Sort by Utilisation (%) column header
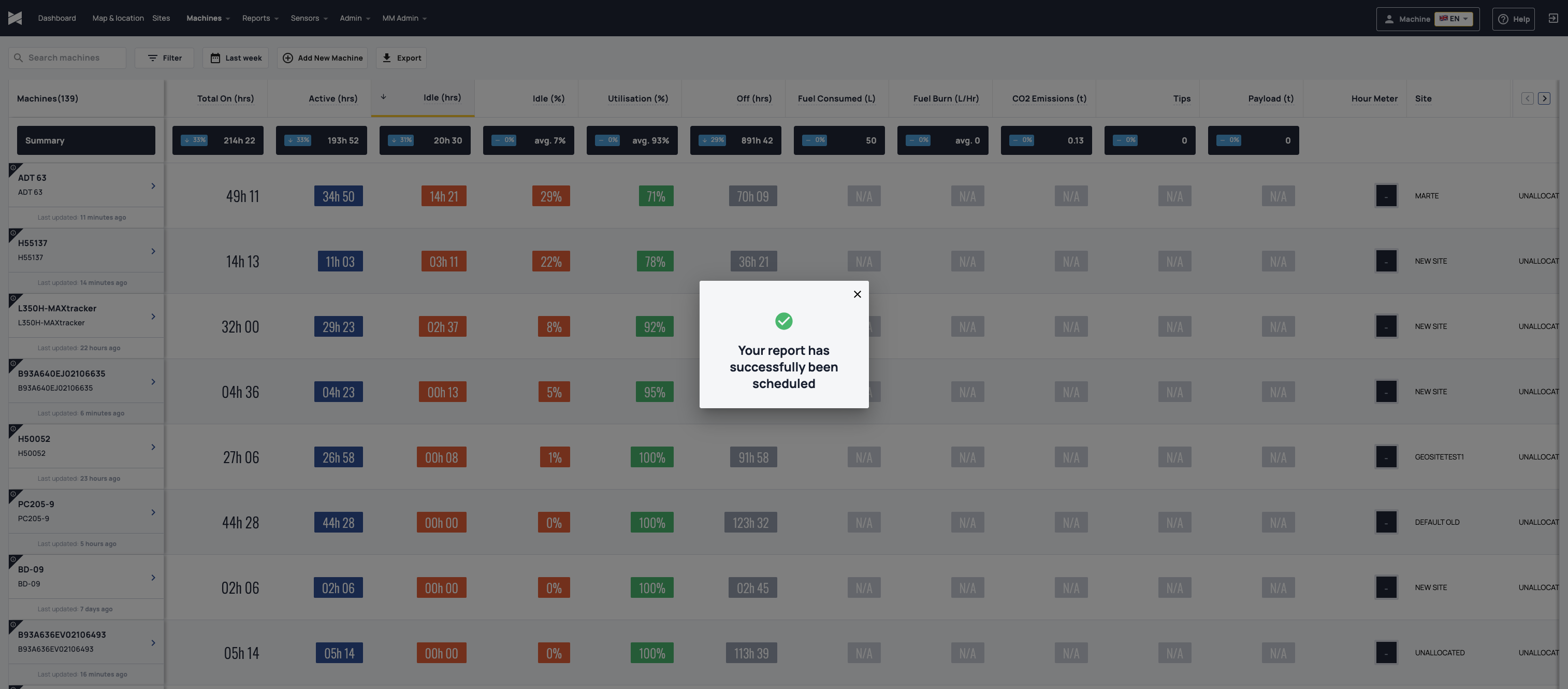The image size is (1568, 689). (x=637, y=99)
